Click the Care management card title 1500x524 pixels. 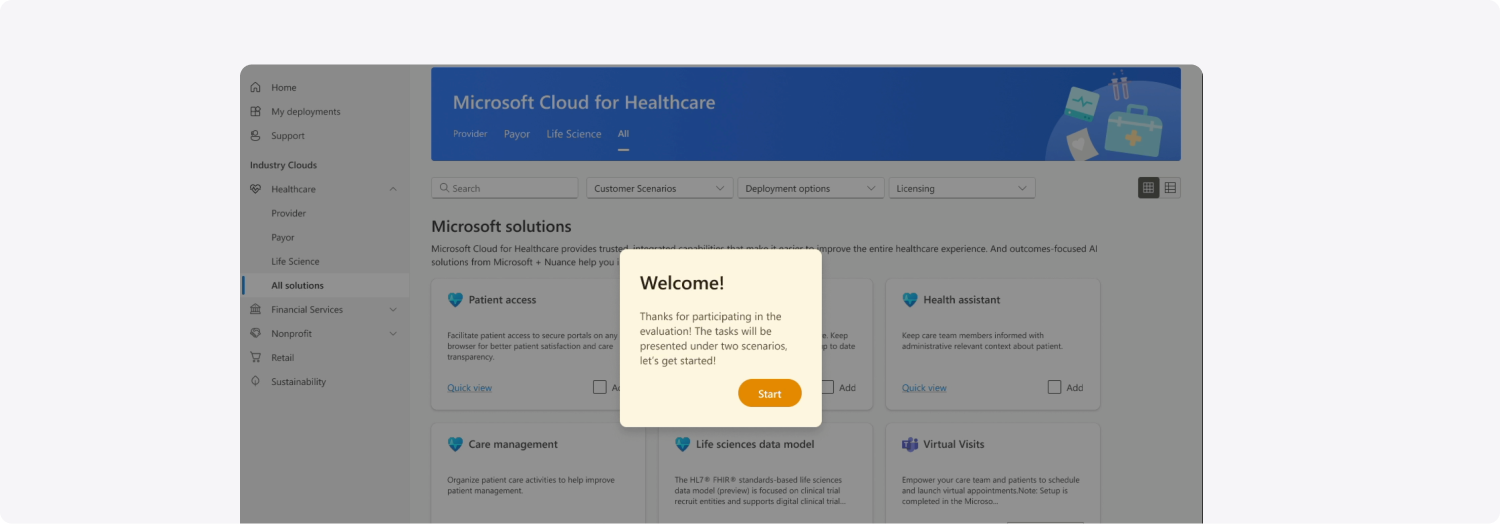coord(513,444)
